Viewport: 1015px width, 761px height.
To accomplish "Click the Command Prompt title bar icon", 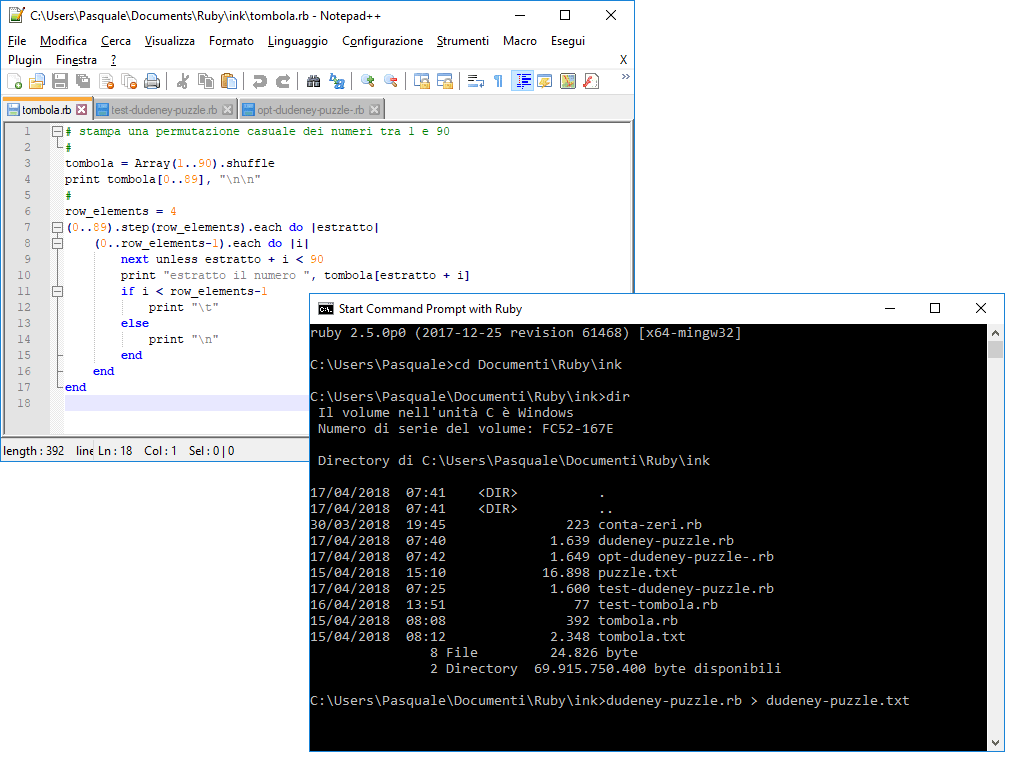I will (326, 309).
